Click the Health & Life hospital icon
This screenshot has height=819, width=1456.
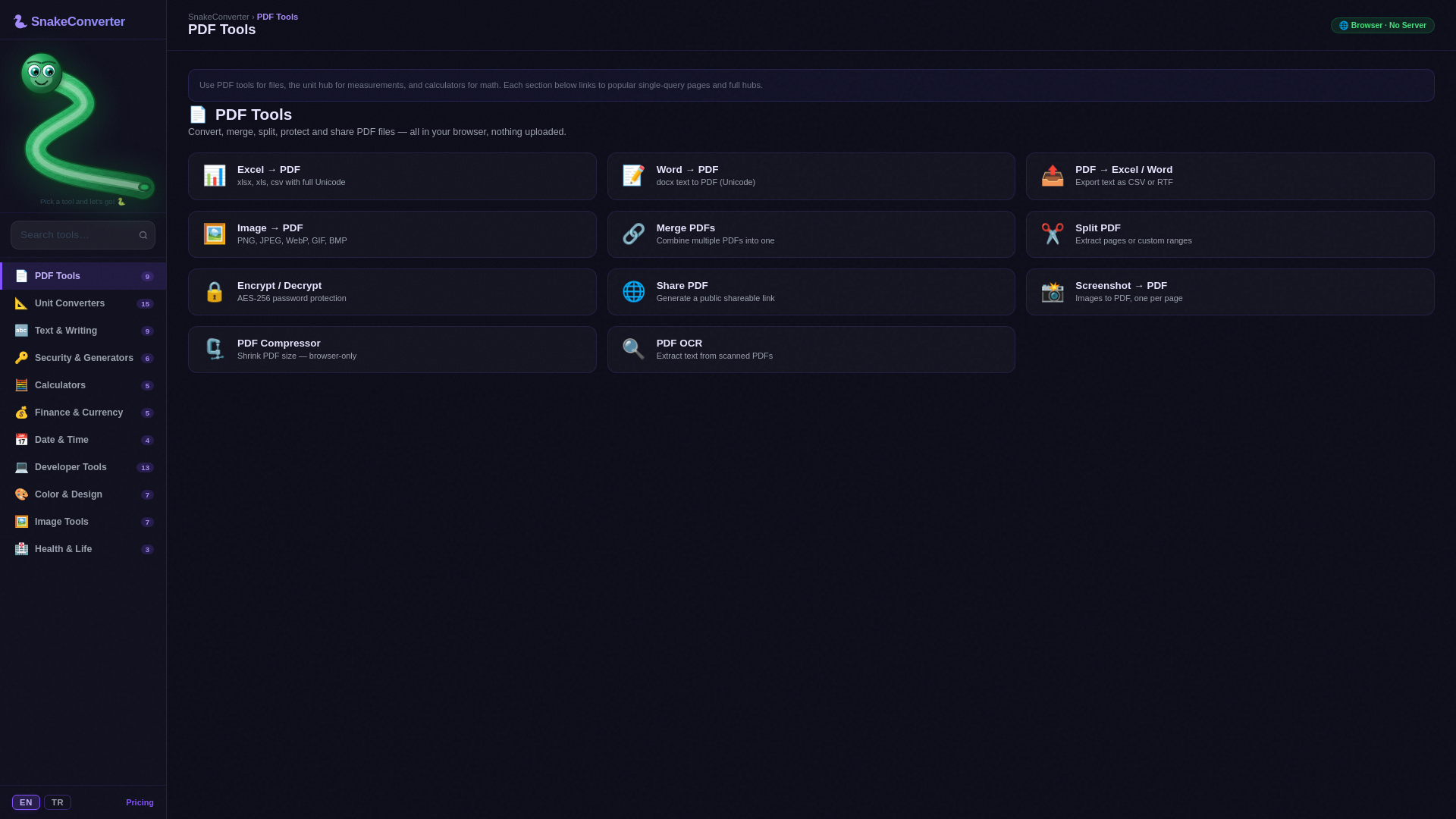point(21,549)
